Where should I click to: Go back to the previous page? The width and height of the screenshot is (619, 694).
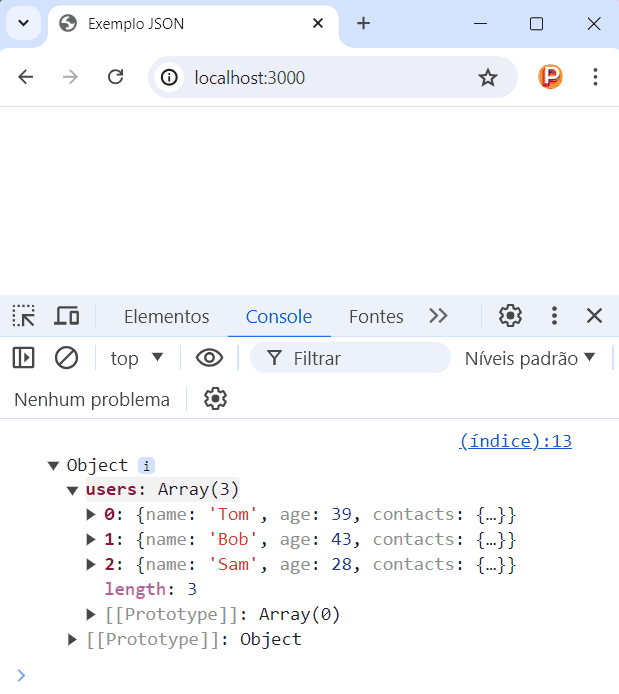pyautogui.click(x=26, y=77)
